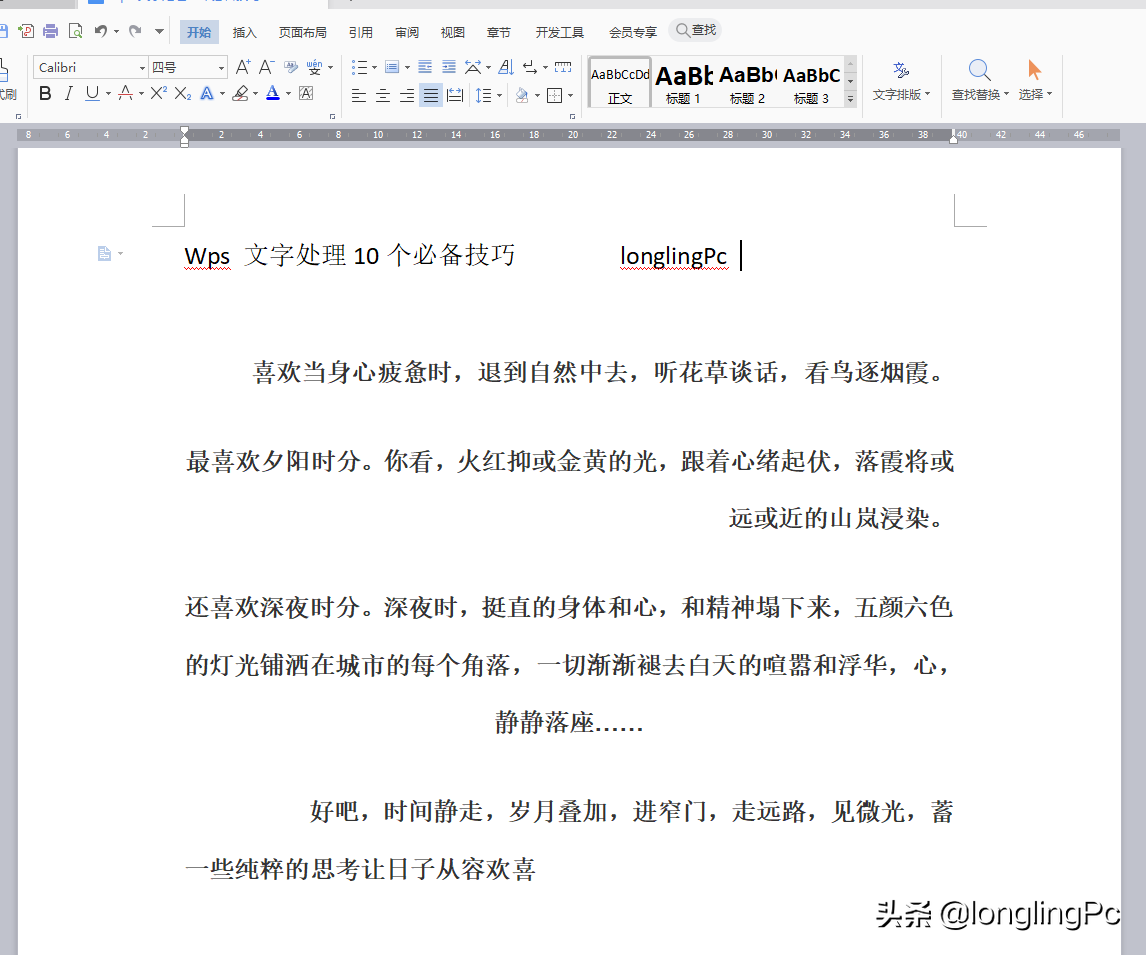Open the 开发工具 tab
This screenshot has width=1146, height=955.
click(x=560, y=32)
